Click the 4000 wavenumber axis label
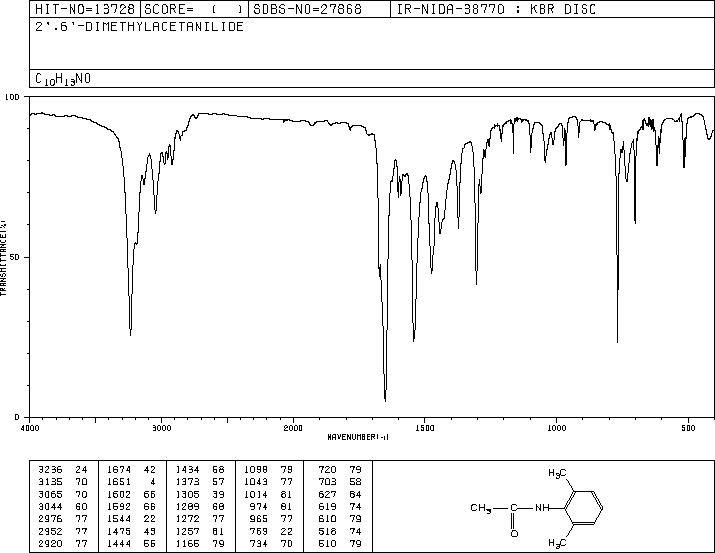The image size is (715, 553). (30, 428)
